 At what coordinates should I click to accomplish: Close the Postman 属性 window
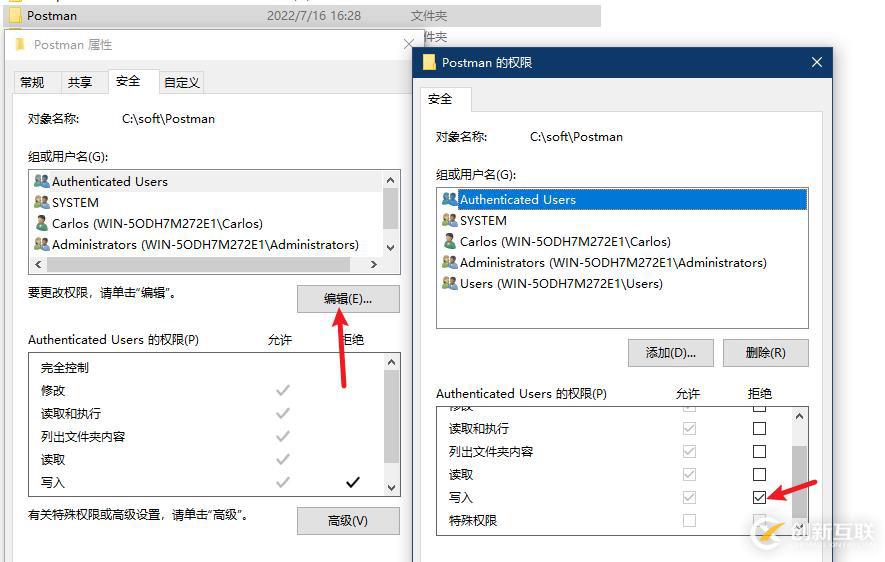click(409, 44)
